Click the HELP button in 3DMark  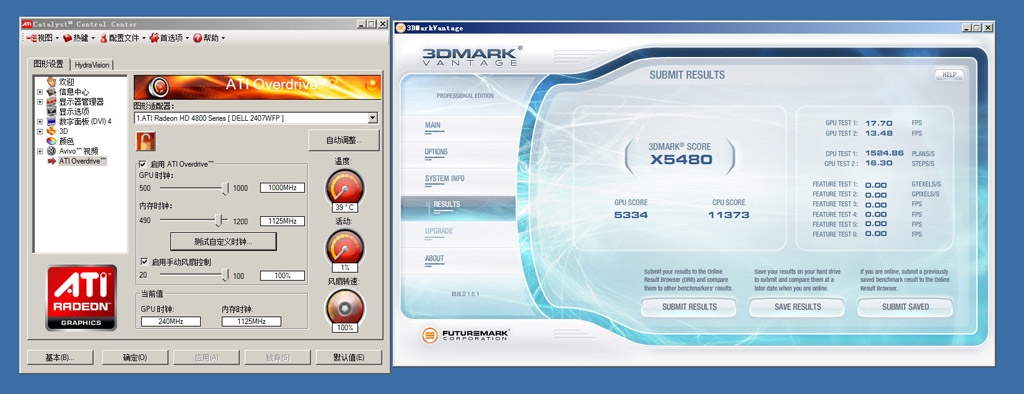pos(949,74)
